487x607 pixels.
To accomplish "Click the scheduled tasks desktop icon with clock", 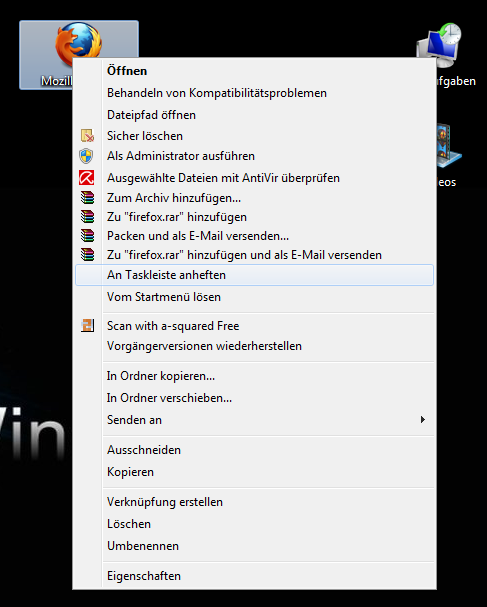I will tap(439, 44).
